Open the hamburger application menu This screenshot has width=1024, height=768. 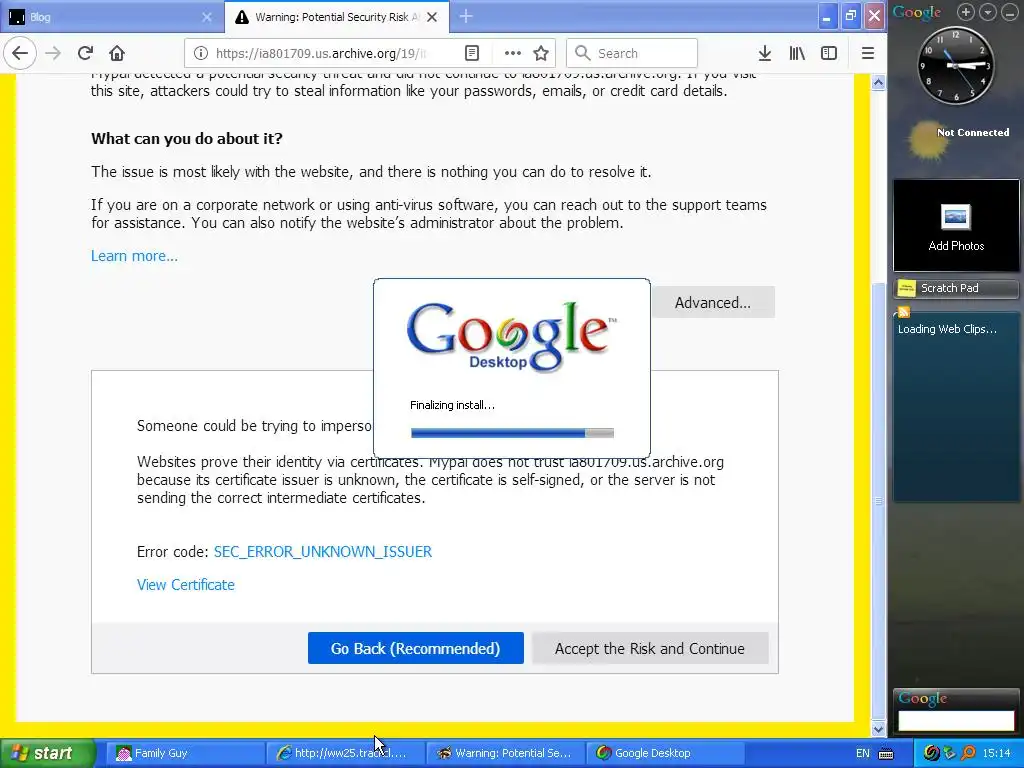click(867, 54)
